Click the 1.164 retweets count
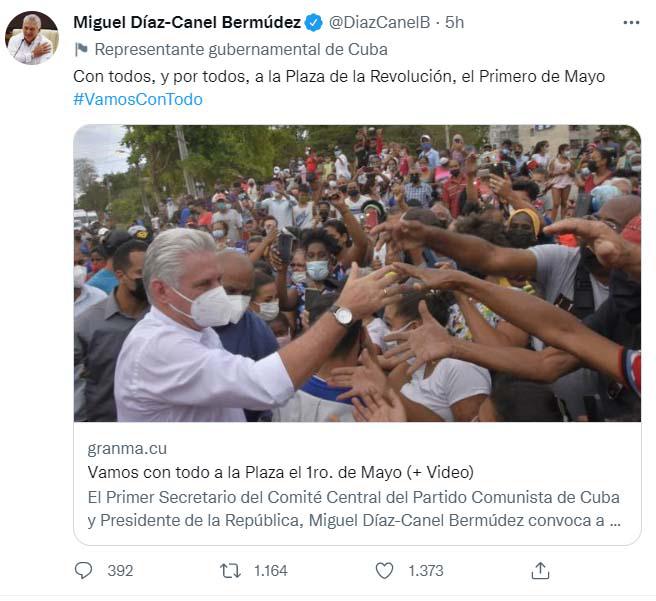The height and width of the screenshot is (601, 656). pos(271,571)
